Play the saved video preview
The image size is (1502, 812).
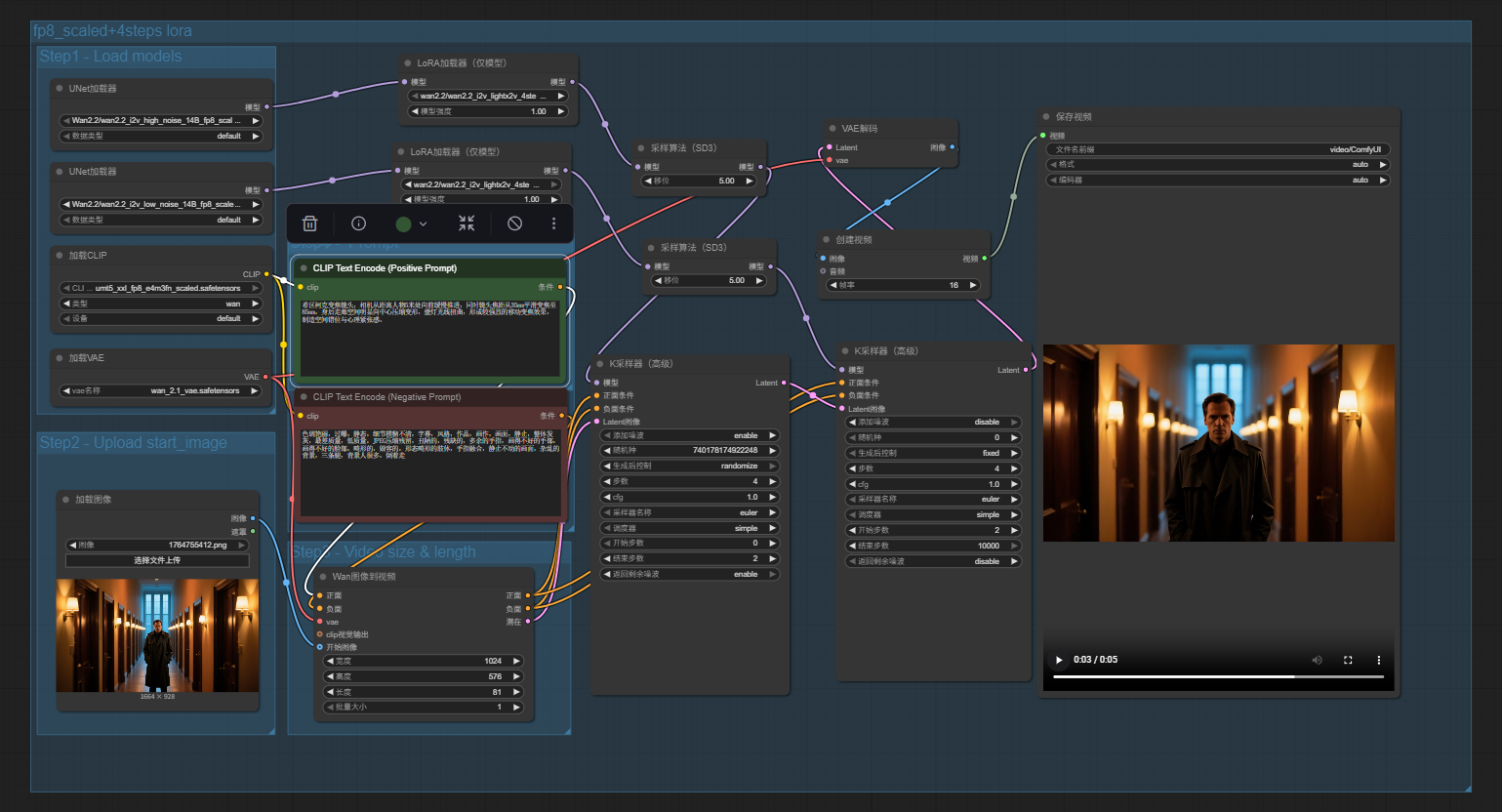tap(1059, 660)
